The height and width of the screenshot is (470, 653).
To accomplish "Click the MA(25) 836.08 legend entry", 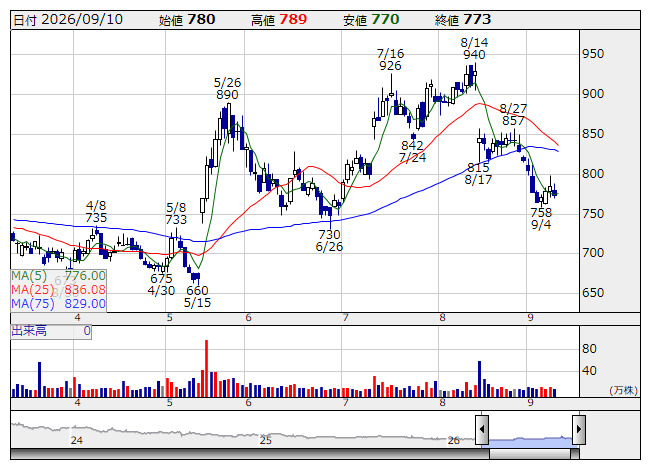I will coord(58,290).
